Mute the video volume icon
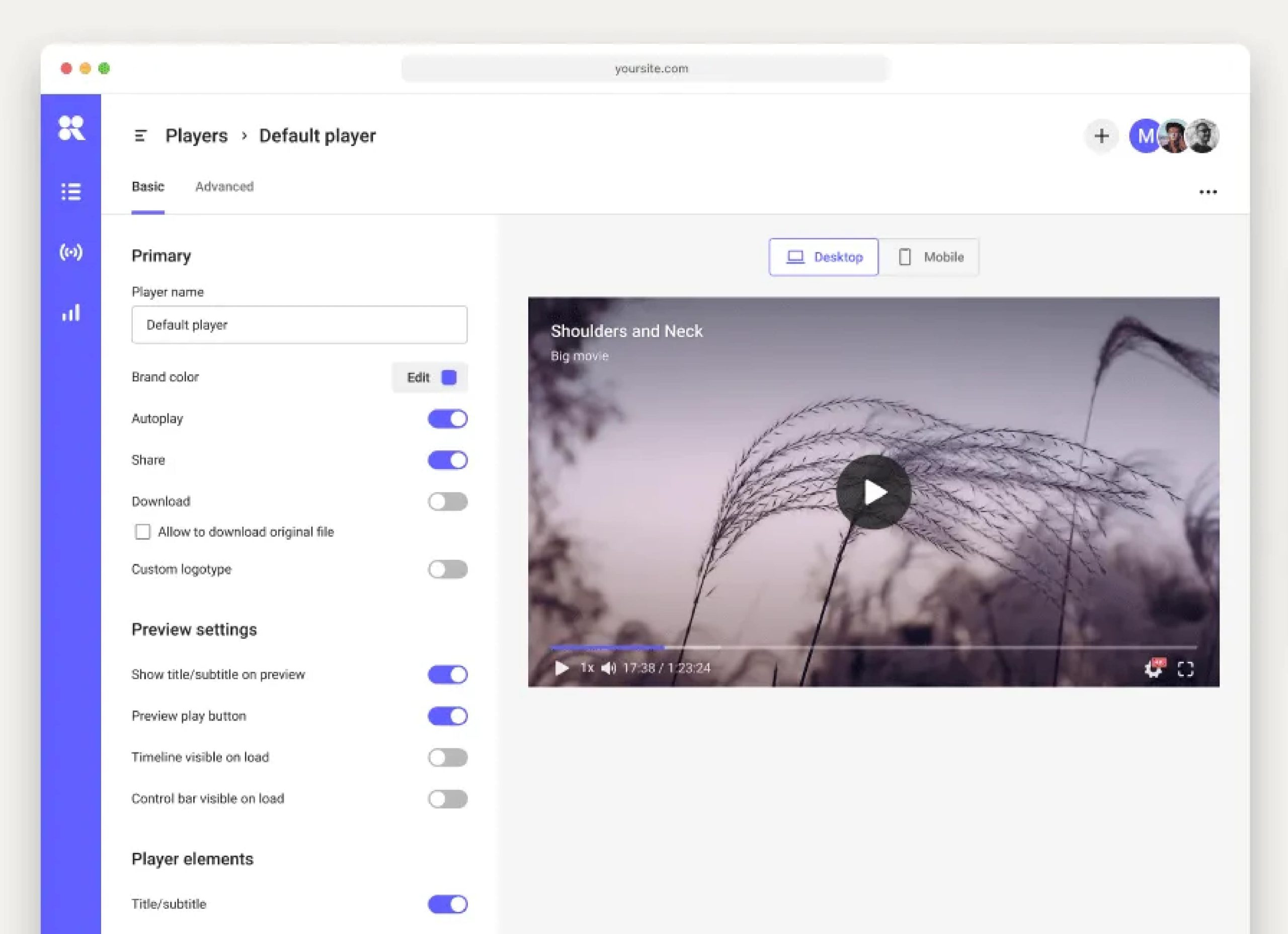The image size is (1288, 934). point(608,668)
